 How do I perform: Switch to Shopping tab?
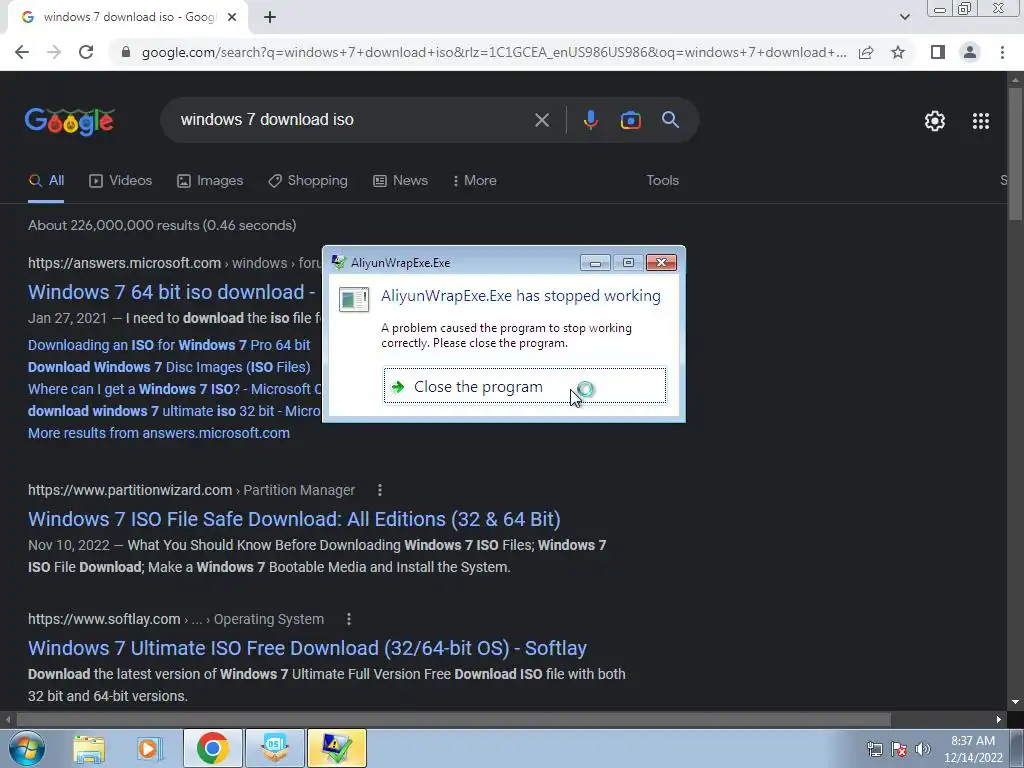308,181
